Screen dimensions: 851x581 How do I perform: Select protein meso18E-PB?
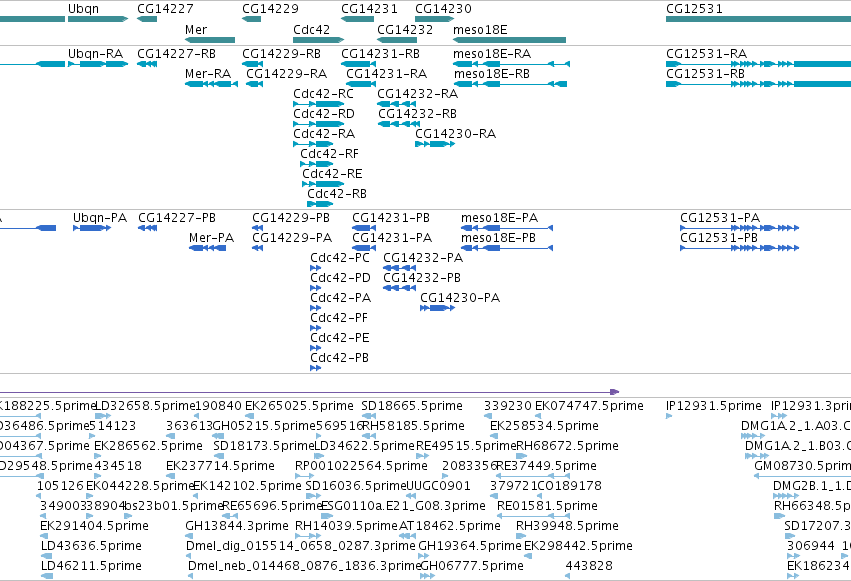pyautogui.click(x=507, y=248)
